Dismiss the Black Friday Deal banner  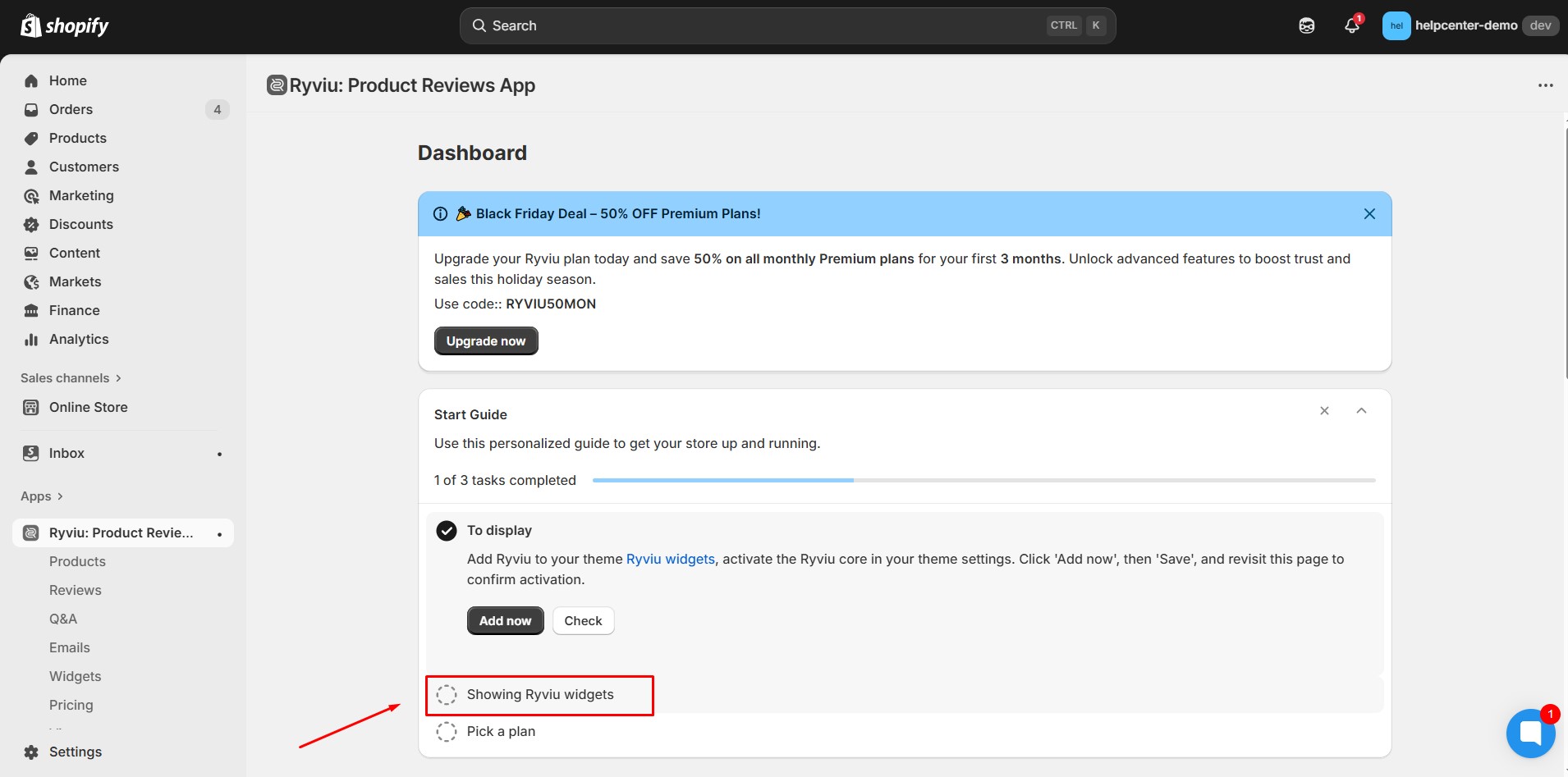pyautogui.click(x=1369, y=214)
